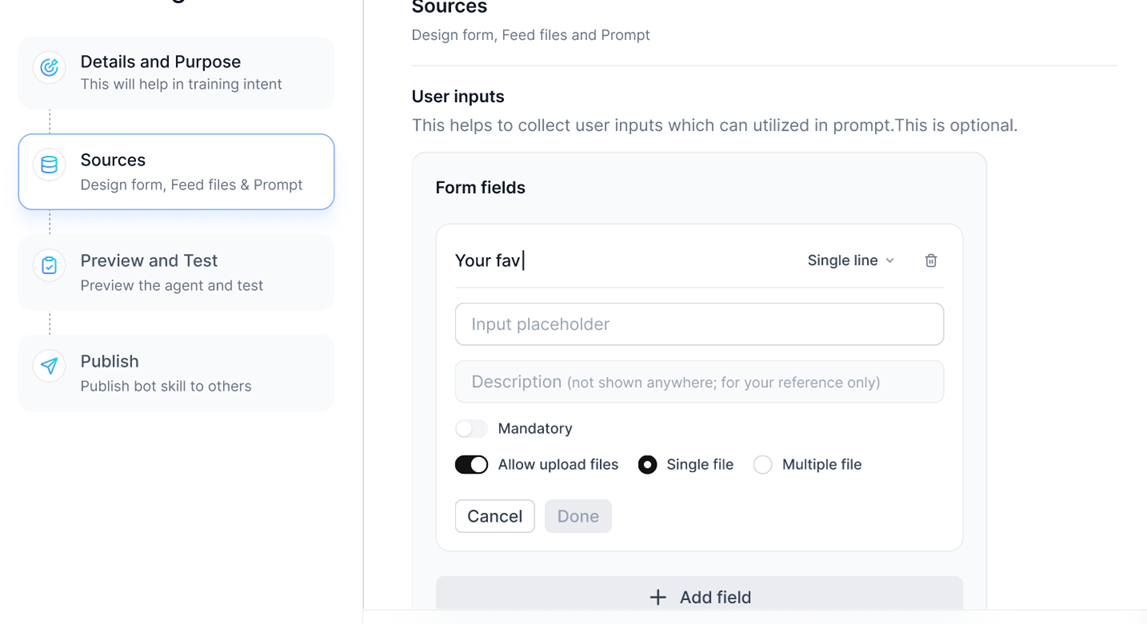
Task: Click the database icon for Sources
Action: pos(49,165)
